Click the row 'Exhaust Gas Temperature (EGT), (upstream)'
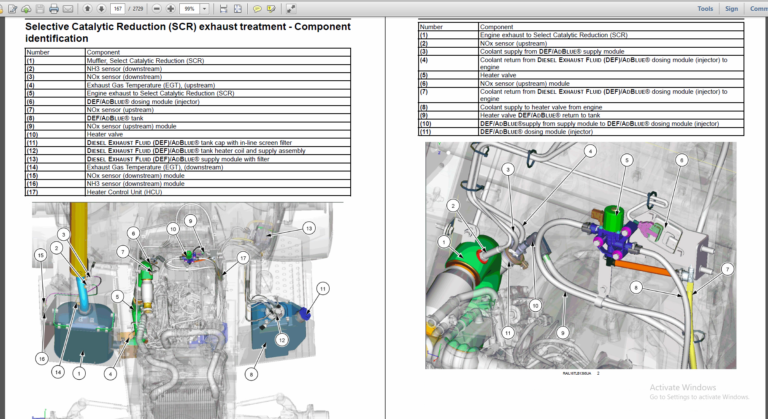Screen dimensions: 768x419 (188, 85)
